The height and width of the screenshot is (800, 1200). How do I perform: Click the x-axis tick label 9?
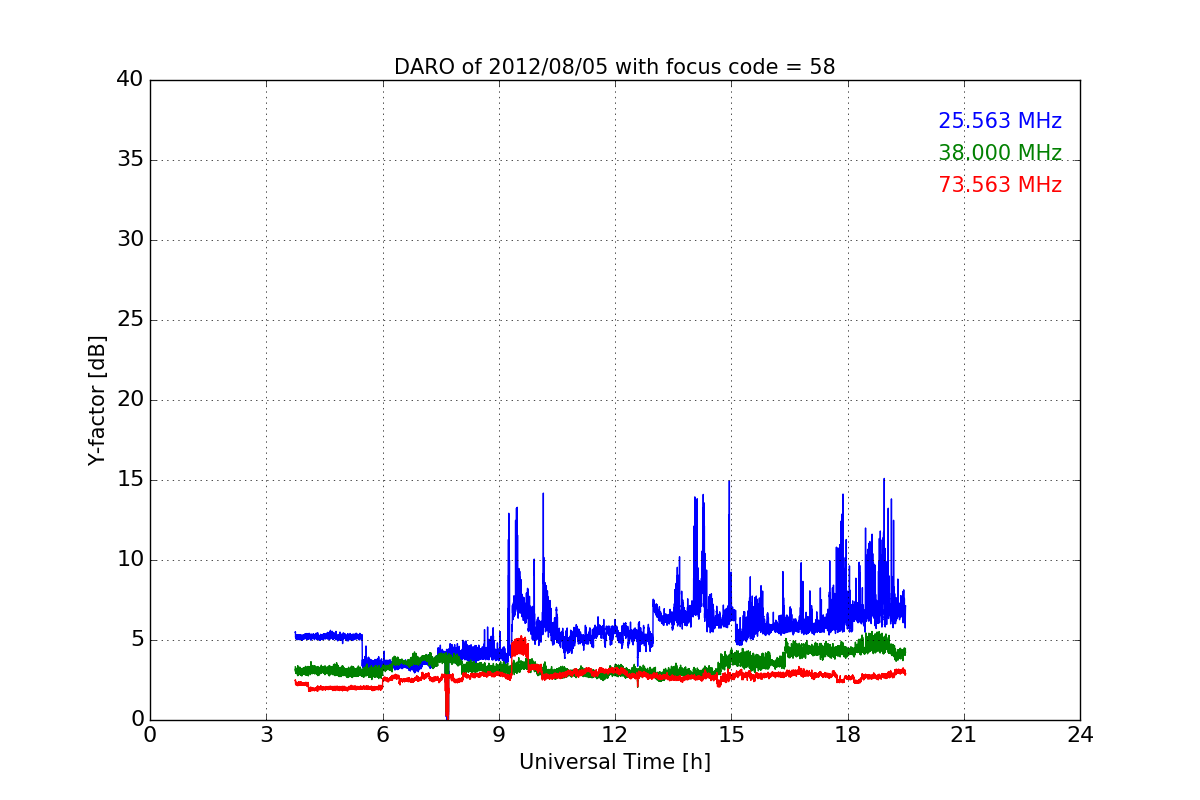498,735
